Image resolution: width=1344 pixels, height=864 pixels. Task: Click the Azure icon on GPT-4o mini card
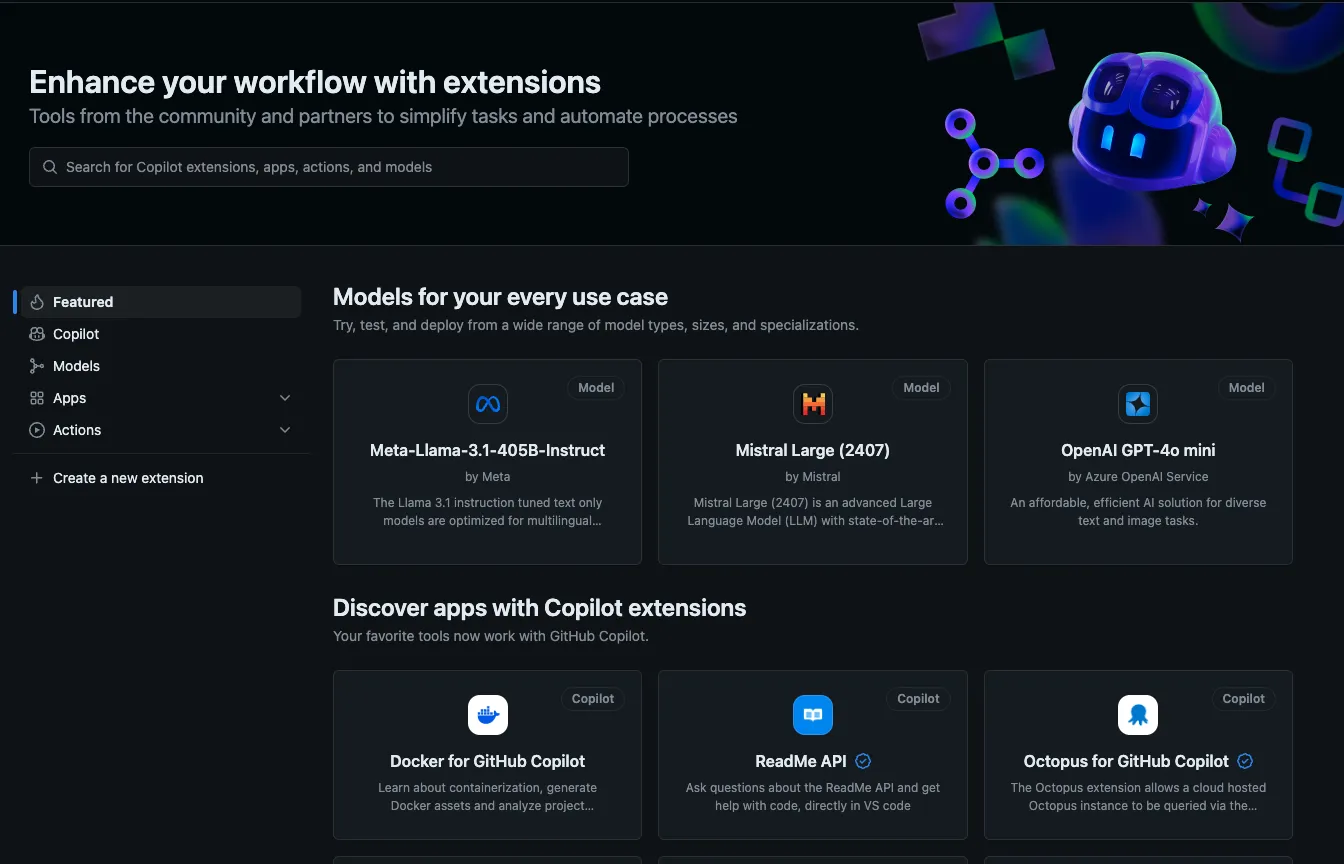[1138, 404]
